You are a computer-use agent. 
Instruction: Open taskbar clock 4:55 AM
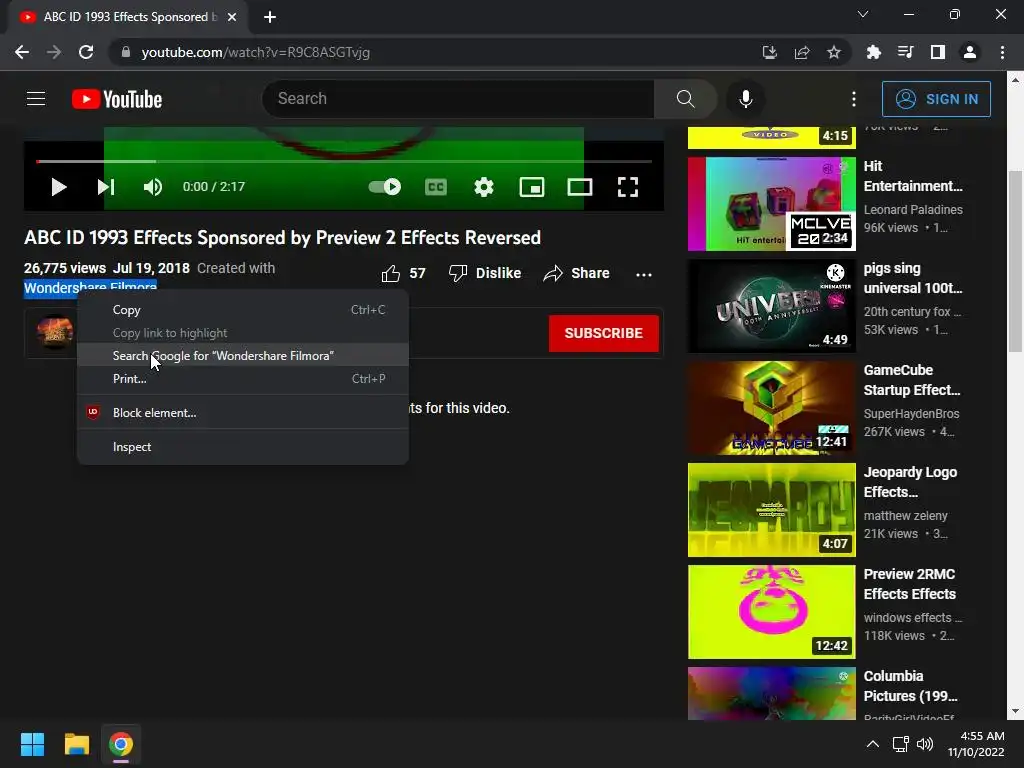pyautogui.click(x=976, y=744)
